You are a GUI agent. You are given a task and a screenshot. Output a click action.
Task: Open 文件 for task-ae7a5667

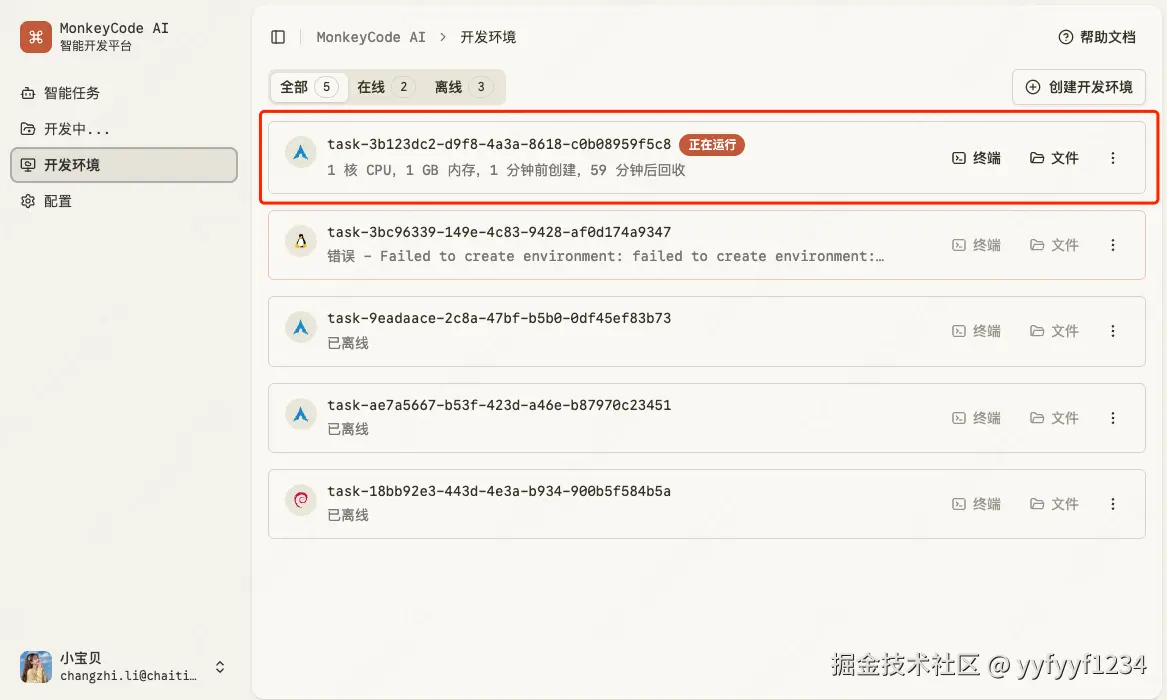(1054, 418)
